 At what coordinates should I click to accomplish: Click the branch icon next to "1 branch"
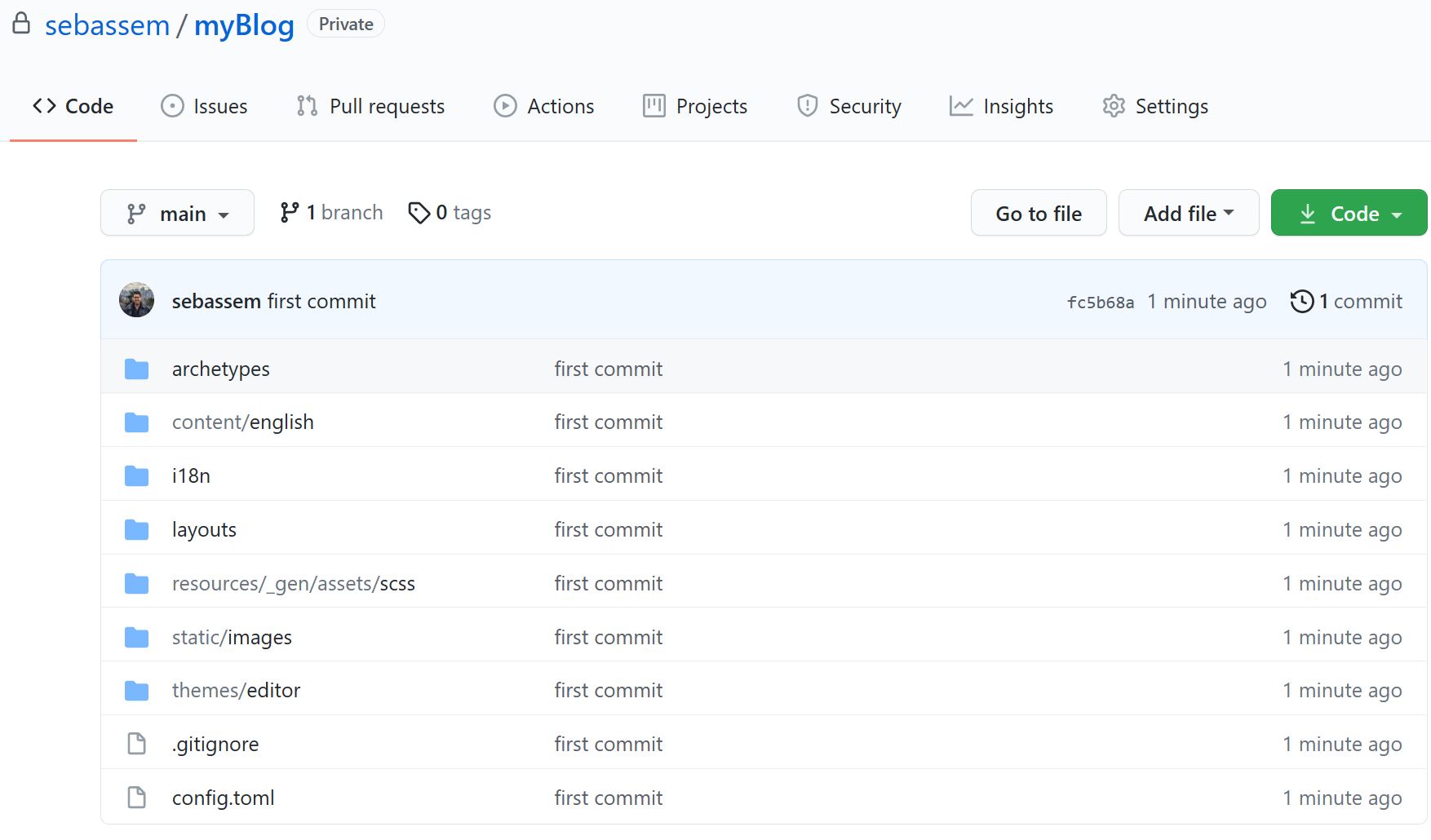click(x=289, y=213)
